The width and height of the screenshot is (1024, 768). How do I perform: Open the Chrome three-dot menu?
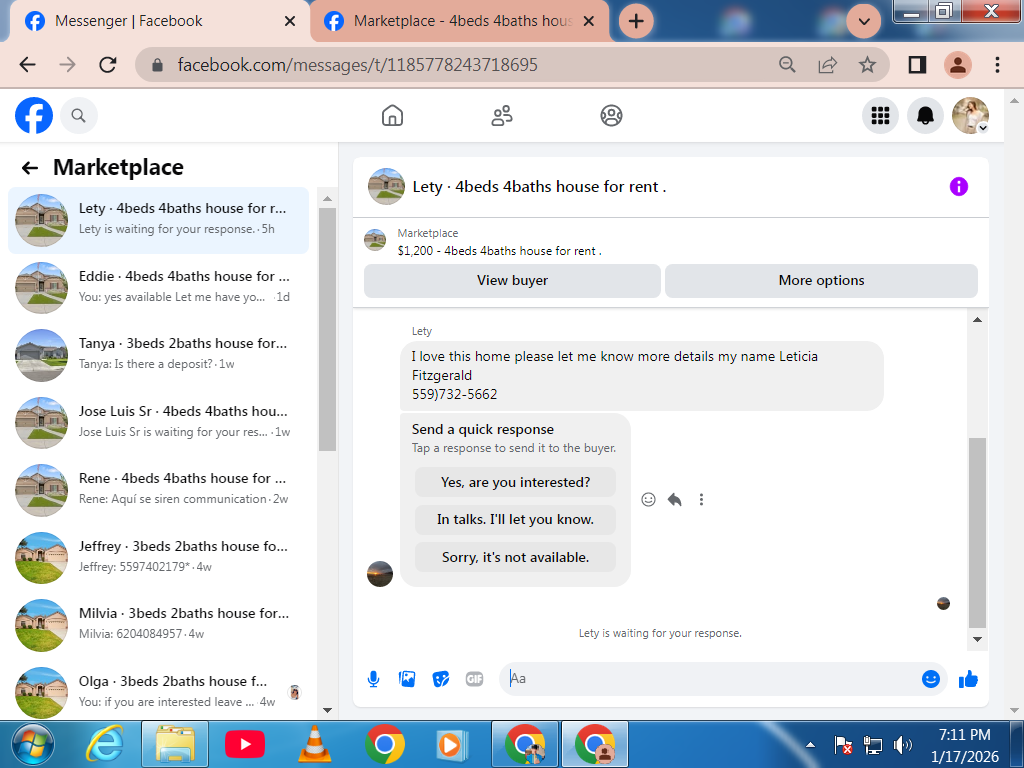(x=997, y=65)
